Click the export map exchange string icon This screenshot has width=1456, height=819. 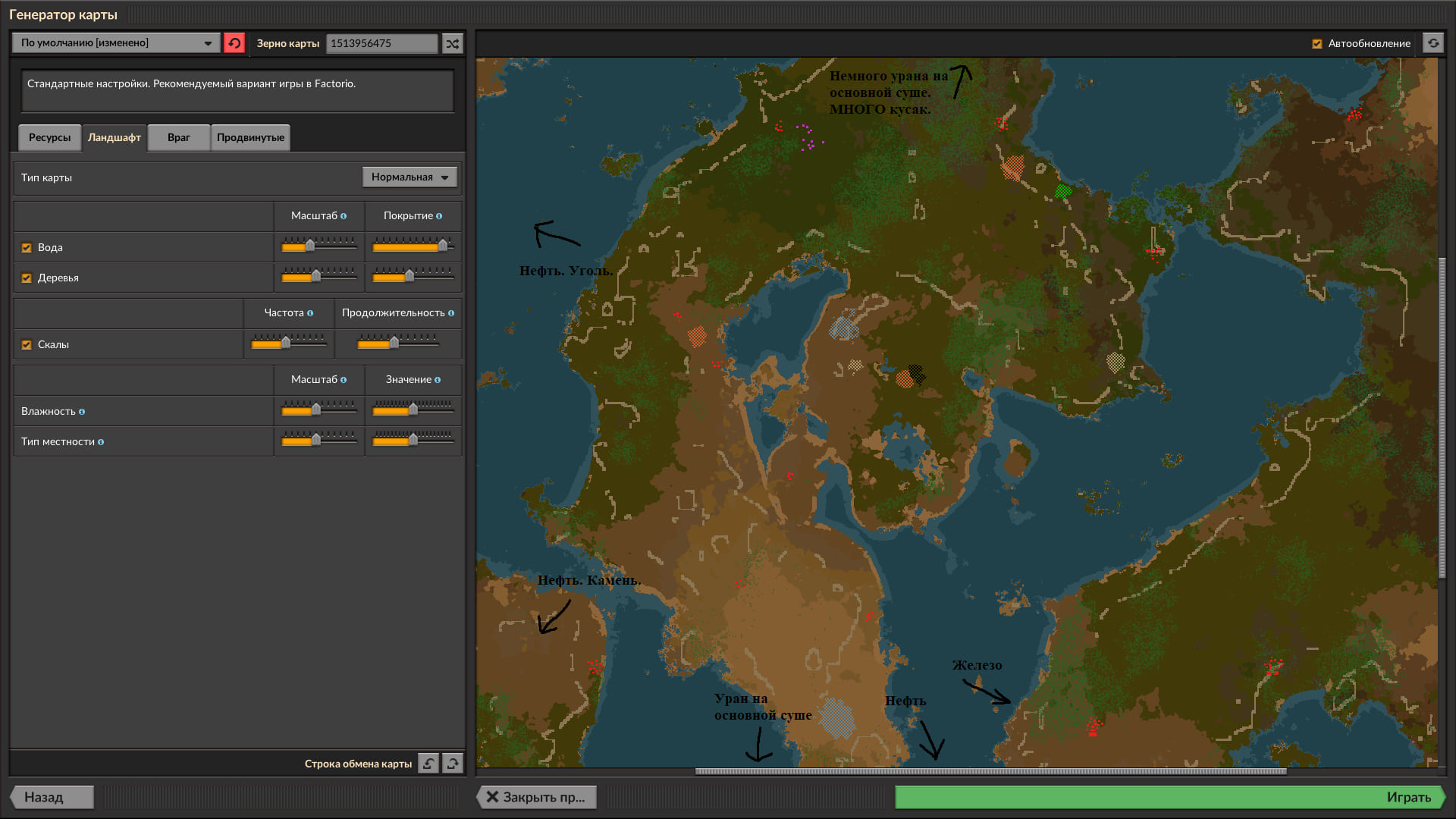[x=453, y=764]
